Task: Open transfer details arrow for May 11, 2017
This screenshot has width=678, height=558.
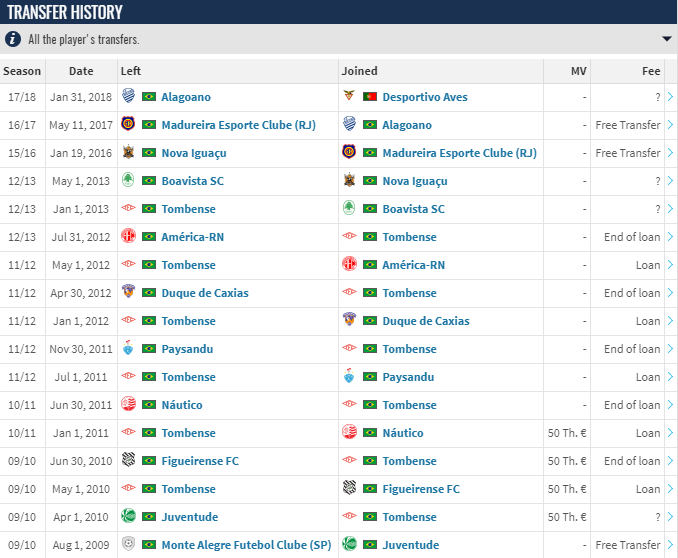Action: point(670,125)
